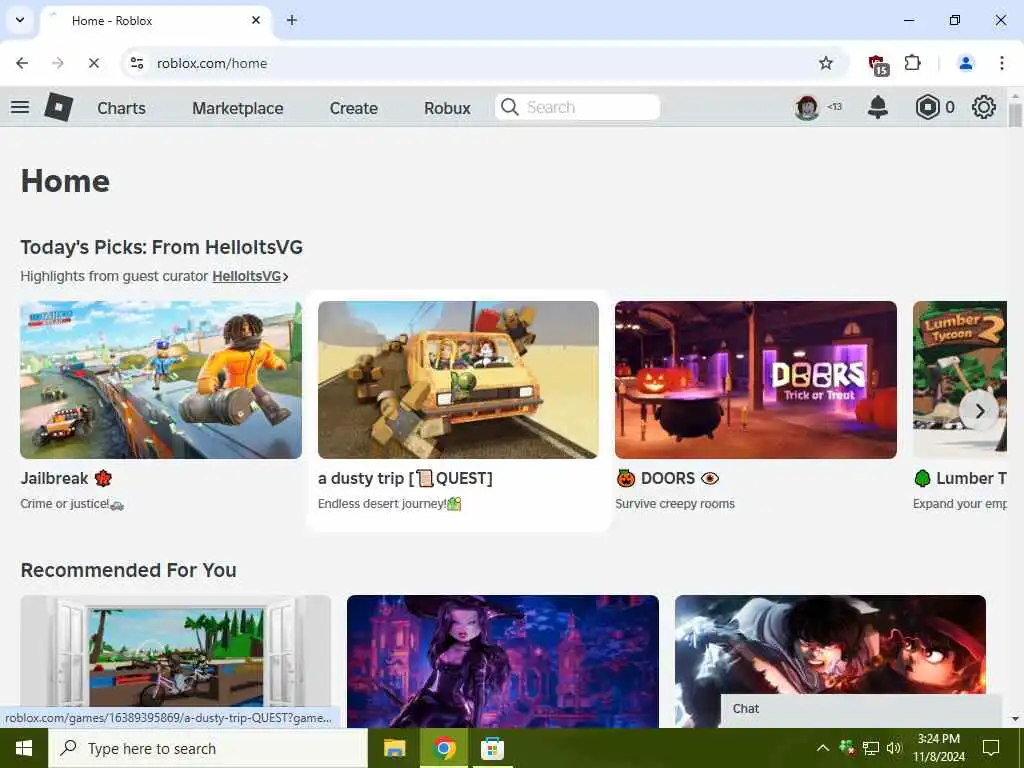Open the Lumber Tycoon 2 thumbnail
This screenshot has height=768, width=1024.
point(960,379)
